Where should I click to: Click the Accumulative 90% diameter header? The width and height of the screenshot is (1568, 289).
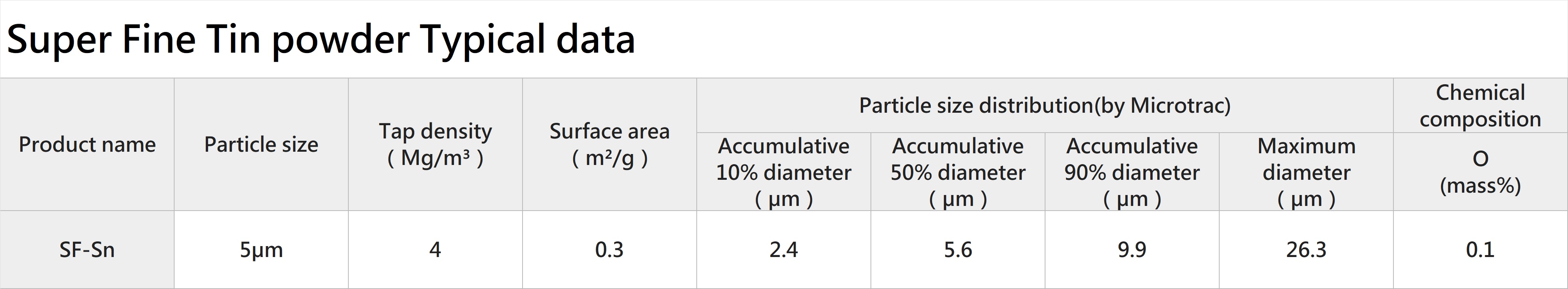(x=1132, y=172)
